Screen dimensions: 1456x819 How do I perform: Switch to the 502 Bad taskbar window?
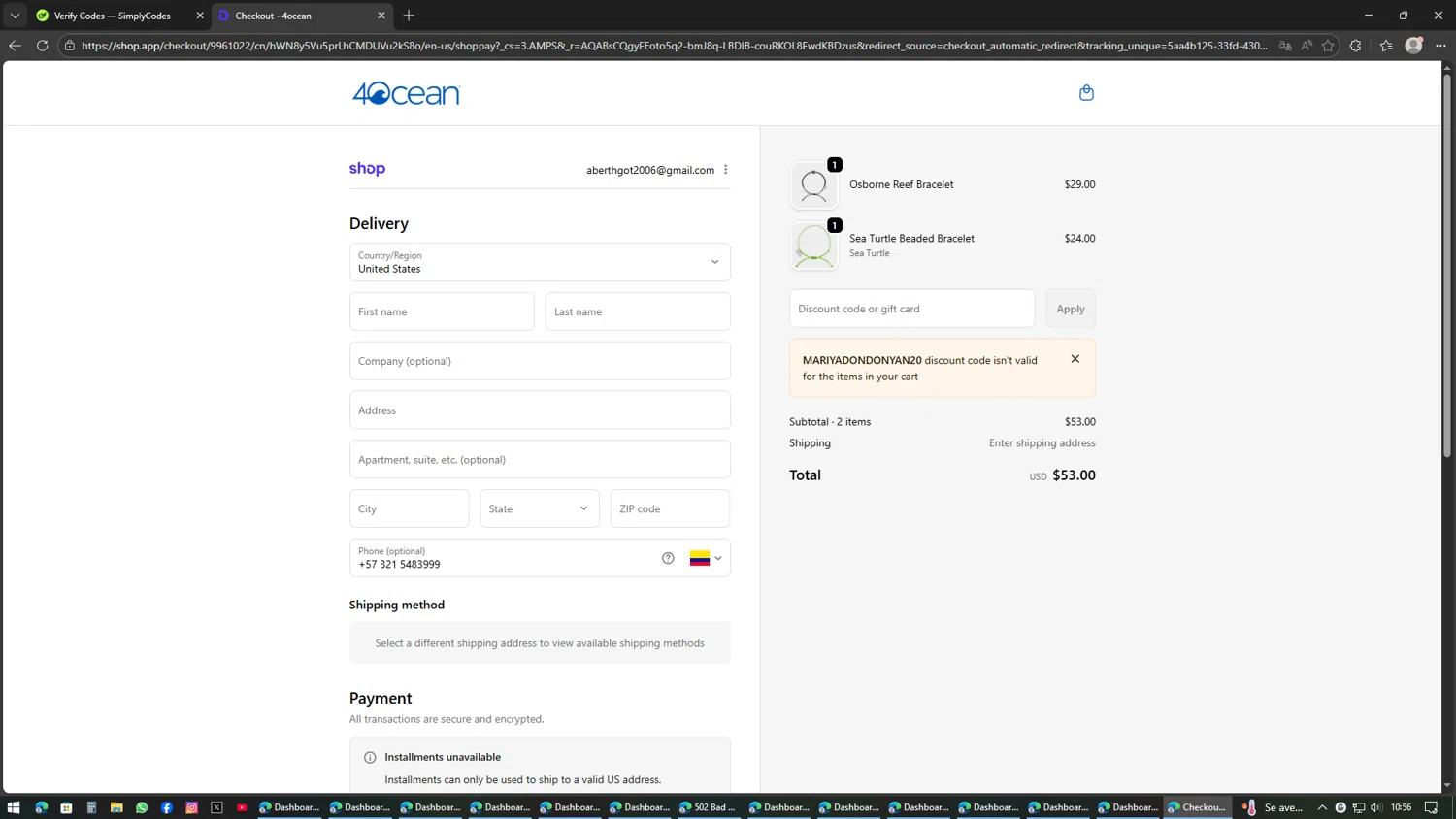click(709, 807)
